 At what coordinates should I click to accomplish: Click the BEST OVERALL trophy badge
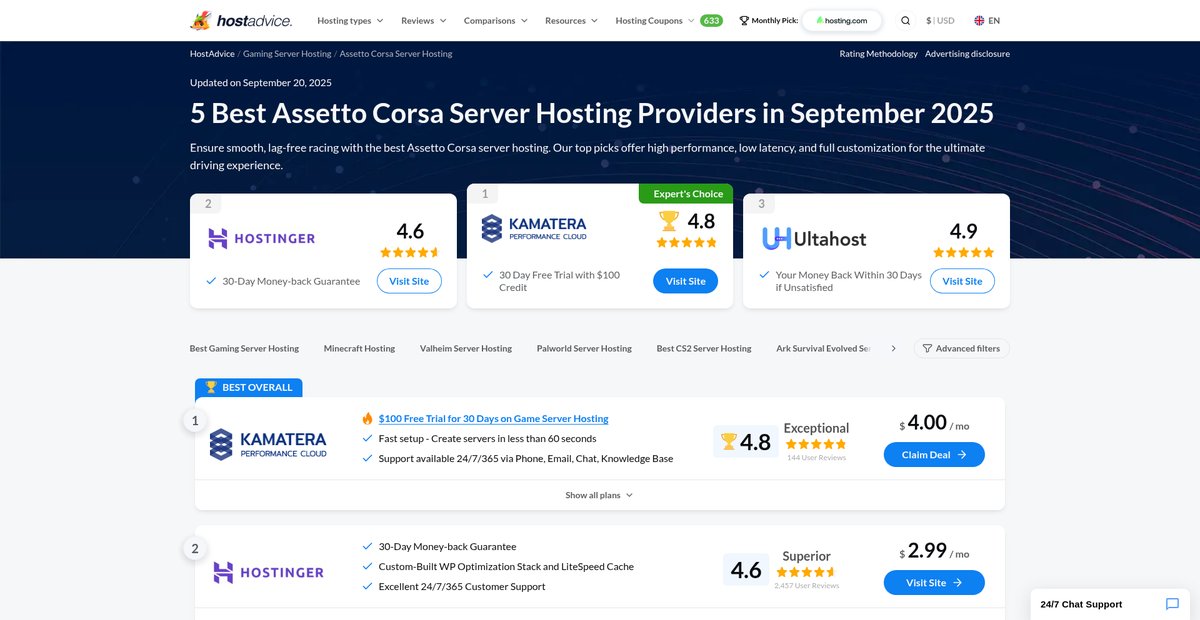pos(249,387)
